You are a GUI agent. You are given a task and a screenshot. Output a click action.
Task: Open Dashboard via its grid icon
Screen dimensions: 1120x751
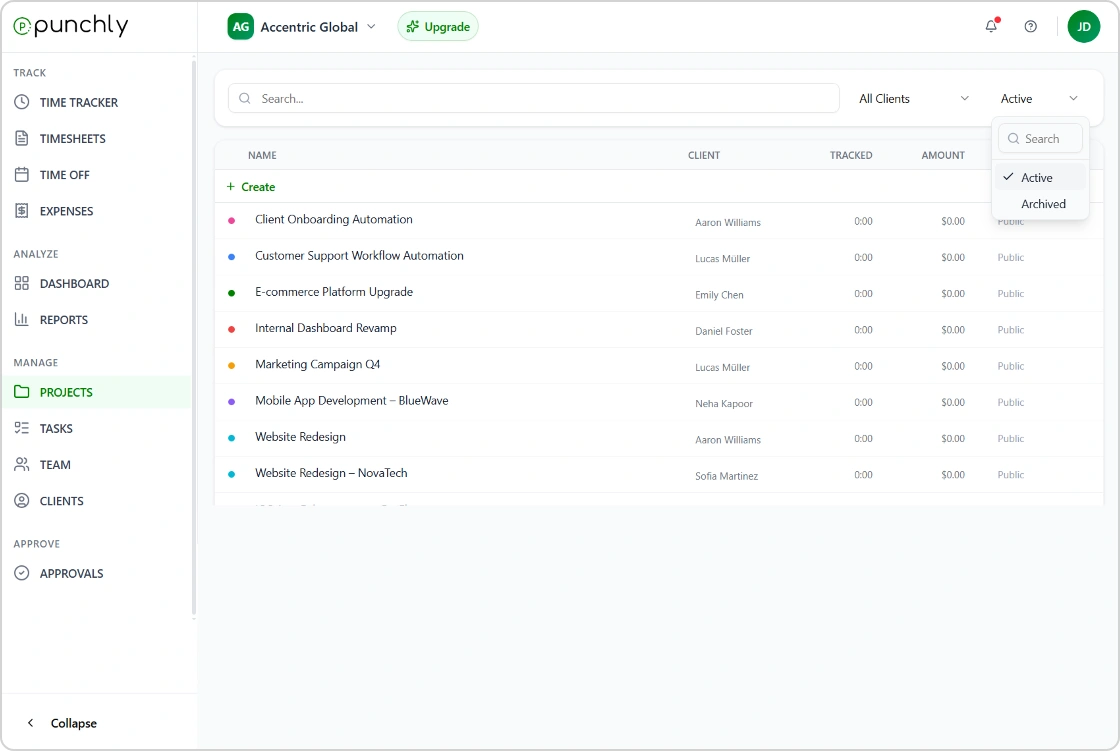point(22,284)
